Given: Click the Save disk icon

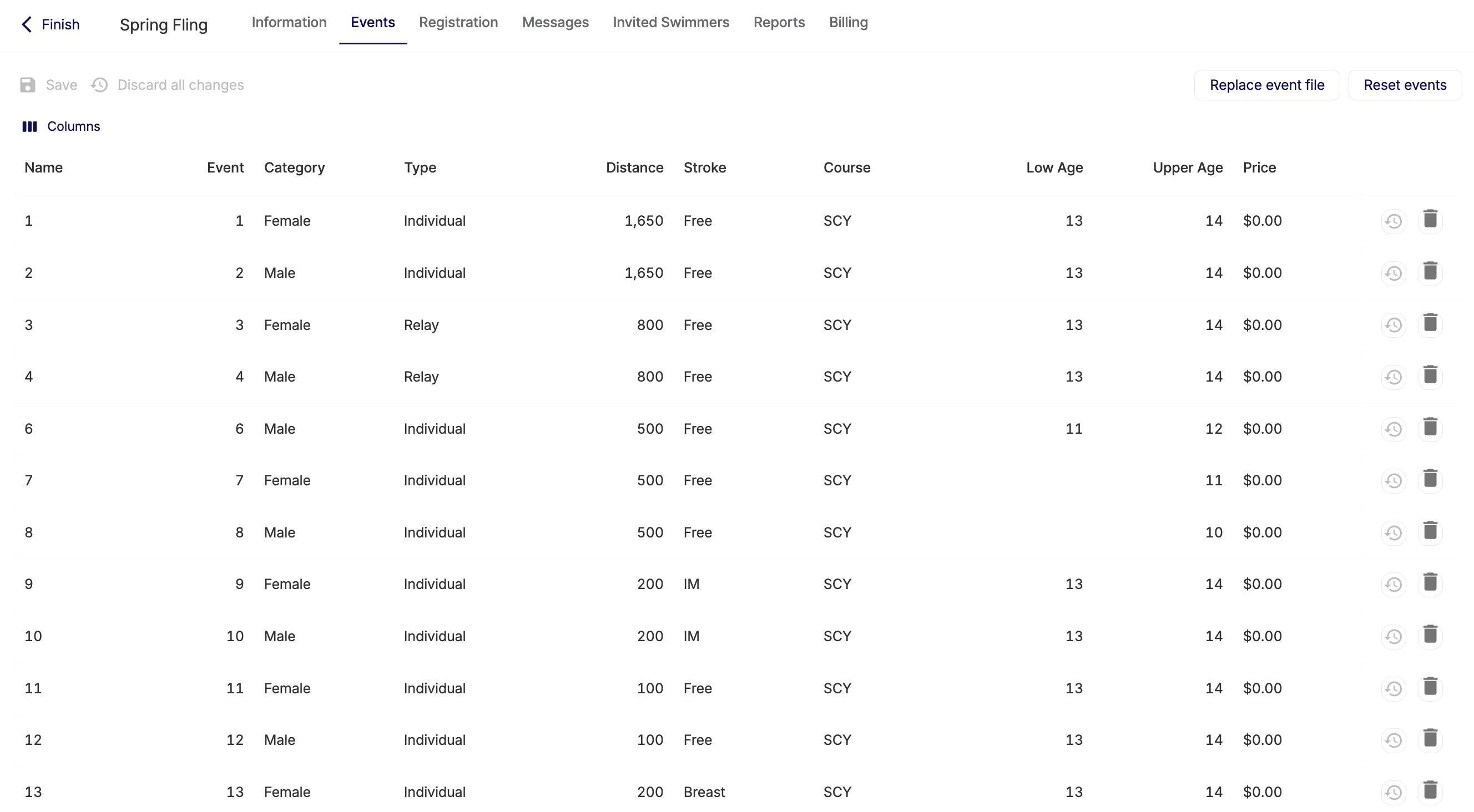Looking at the screenshot, I should point(27,85).
